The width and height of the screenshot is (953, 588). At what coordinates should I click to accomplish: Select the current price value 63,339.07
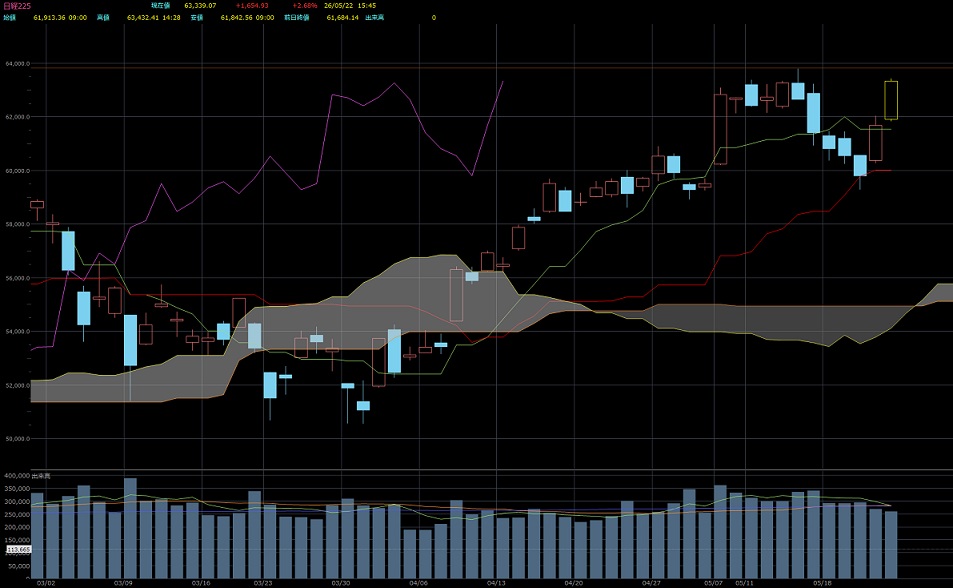click(x=201, y=5)
